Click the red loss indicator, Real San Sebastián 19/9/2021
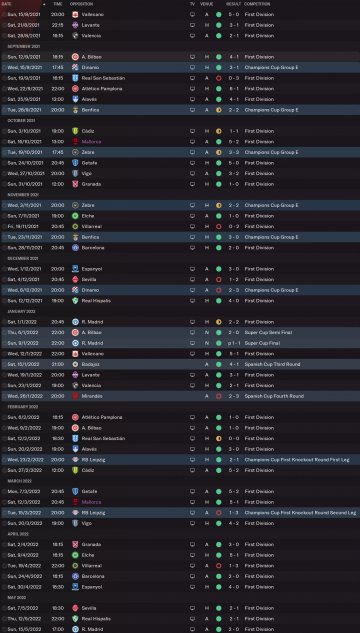Screen dimensions: 360x633 coord(219,78)
